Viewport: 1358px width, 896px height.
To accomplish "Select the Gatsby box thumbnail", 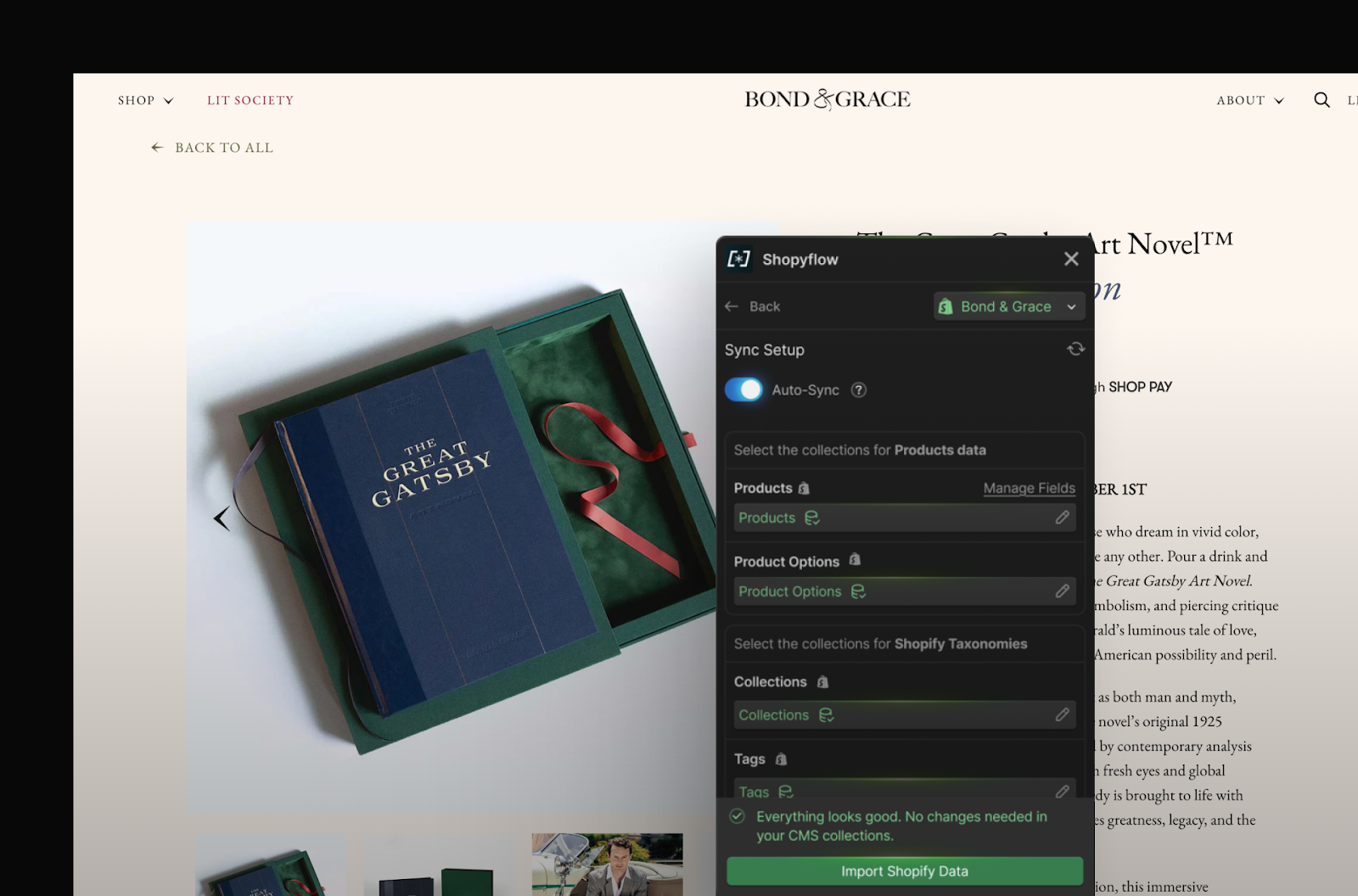I will tap(271, 865).
